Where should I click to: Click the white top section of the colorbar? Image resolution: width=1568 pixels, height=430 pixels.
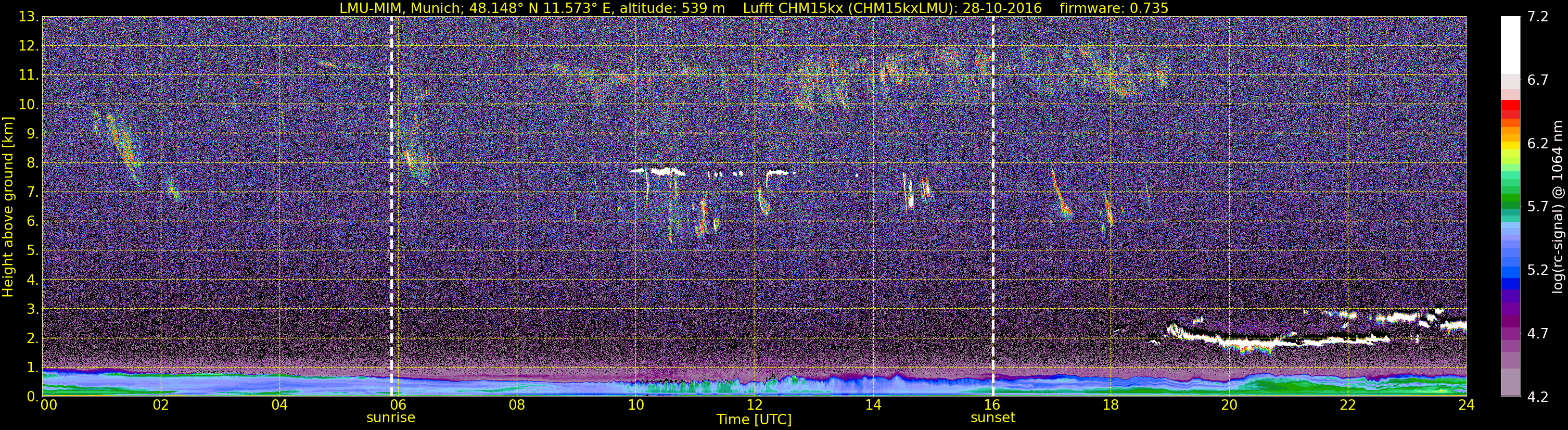point(1510,46)
